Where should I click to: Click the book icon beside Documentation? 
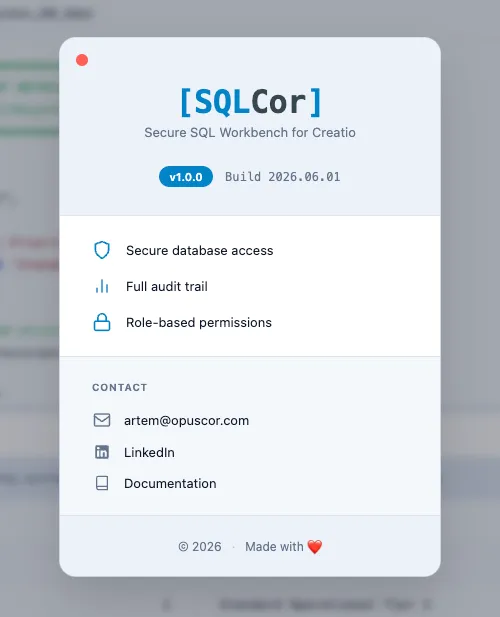tap(102, 483)
